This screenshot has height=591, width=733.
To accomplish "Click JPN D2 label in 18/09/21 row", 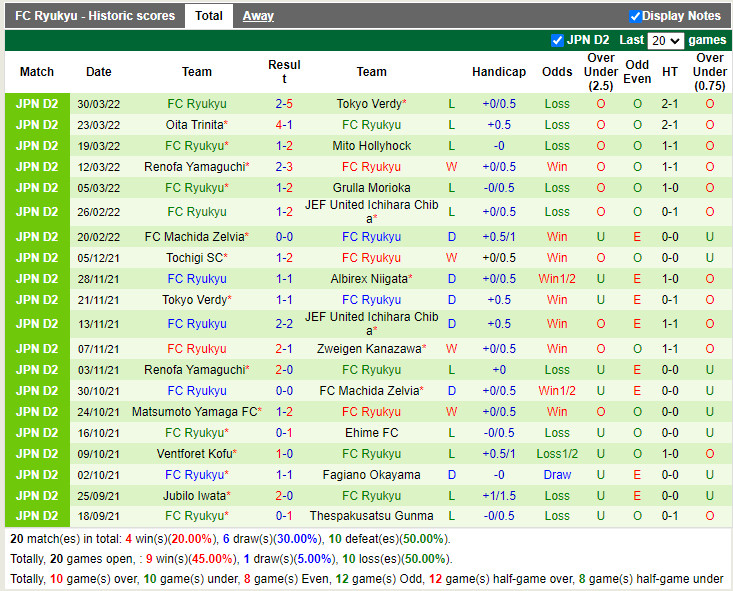I will pos(37,516).
